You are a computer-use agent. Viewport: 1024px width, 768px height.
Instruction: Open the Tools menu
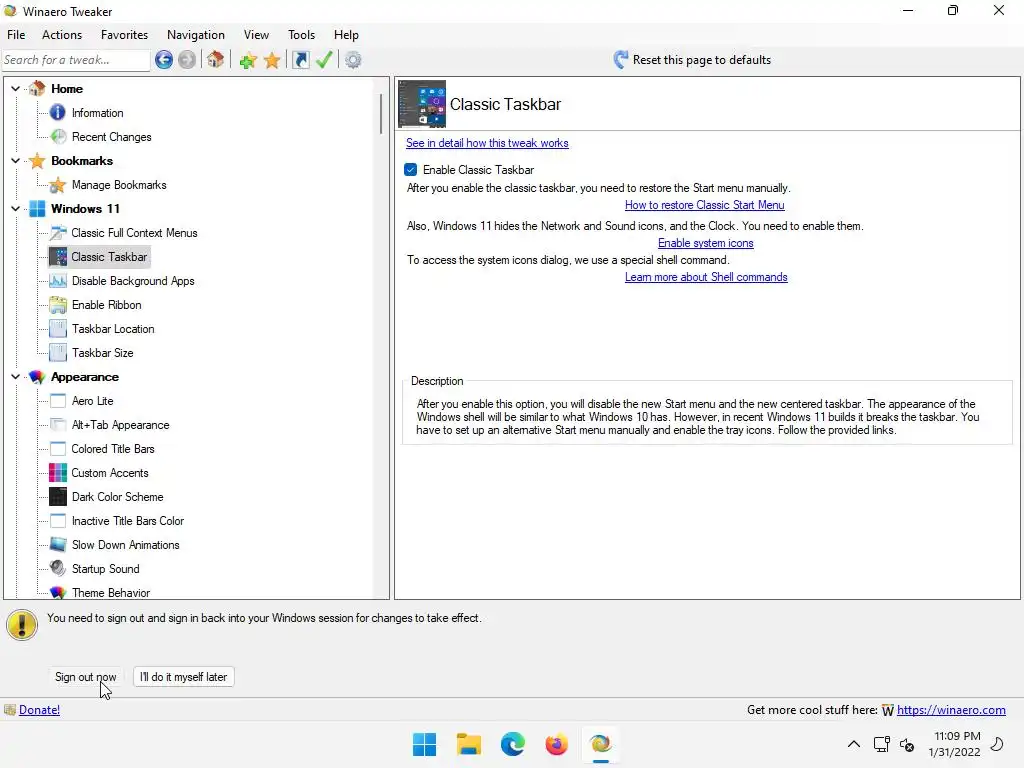(302, 35)
